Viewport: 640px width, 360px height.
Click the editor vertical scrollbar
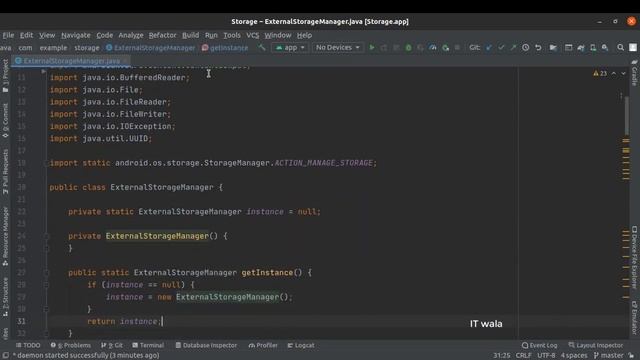[626, 116]
